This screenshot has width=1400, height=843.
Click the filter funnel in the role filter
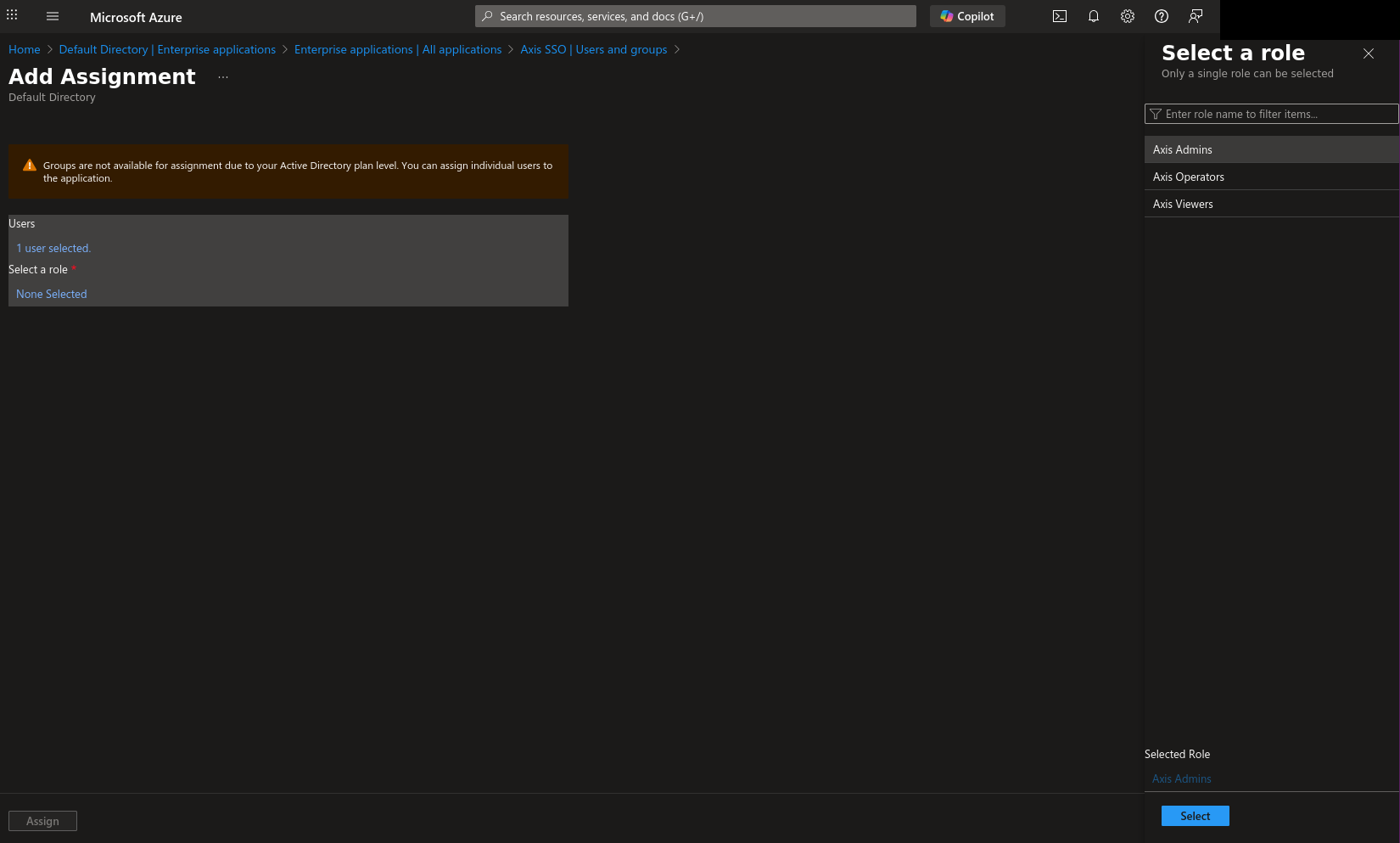pyautogui.click(x=1155, y=114)
